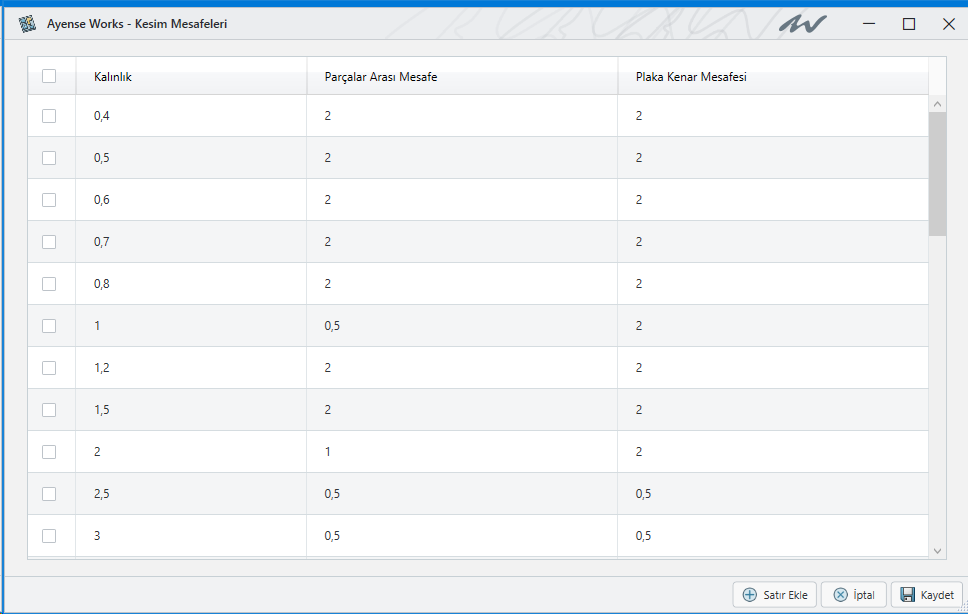Click the İptal button
Screen dimensions: 968x614
coord(854,595)
